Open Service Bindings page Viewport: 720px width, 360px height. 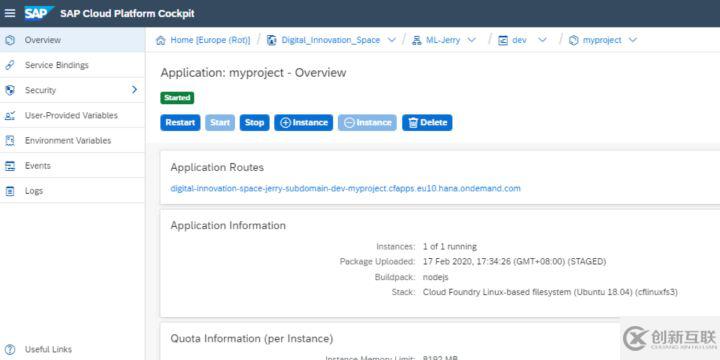pos(73,65)
